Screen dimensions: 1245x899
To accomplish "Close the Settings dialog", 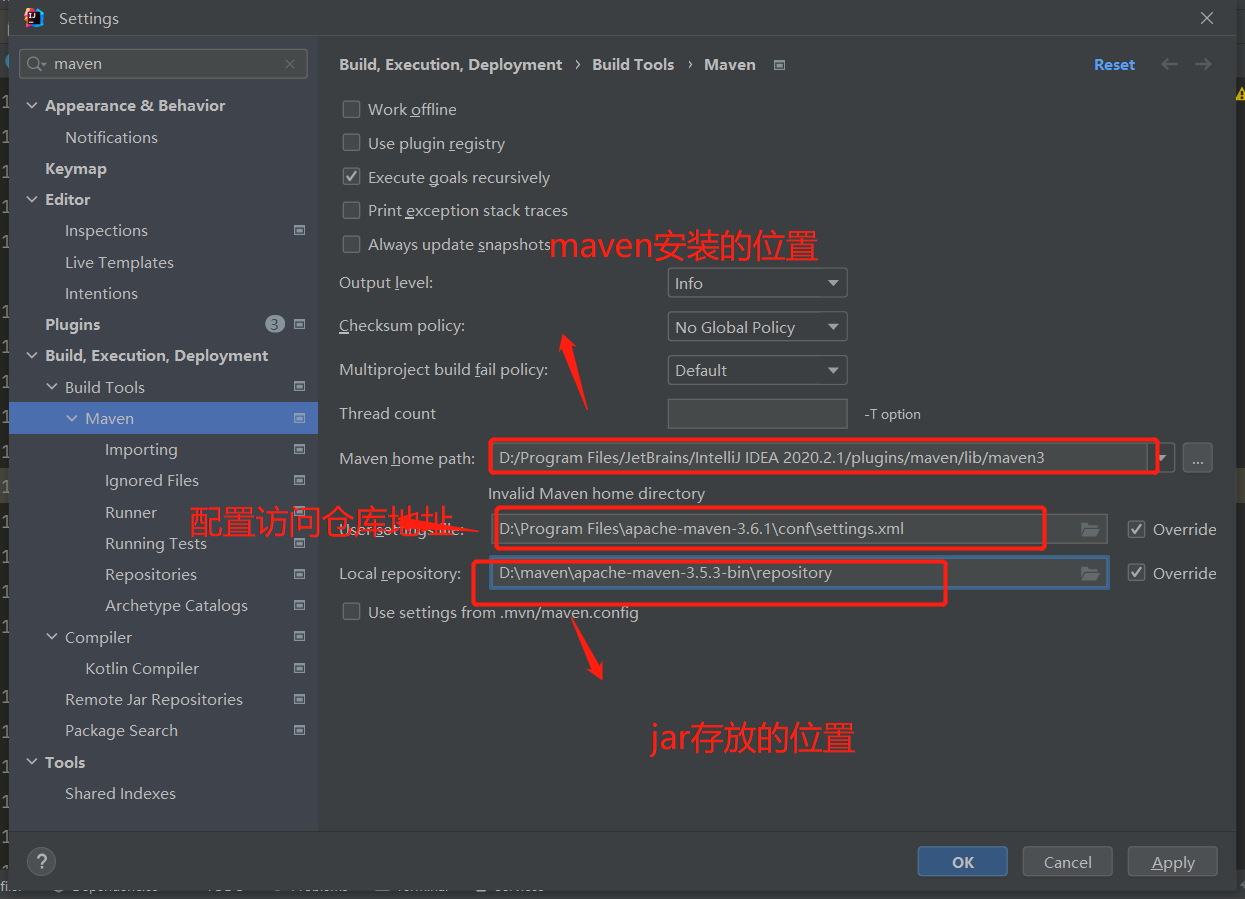I will click(1207, 18).
